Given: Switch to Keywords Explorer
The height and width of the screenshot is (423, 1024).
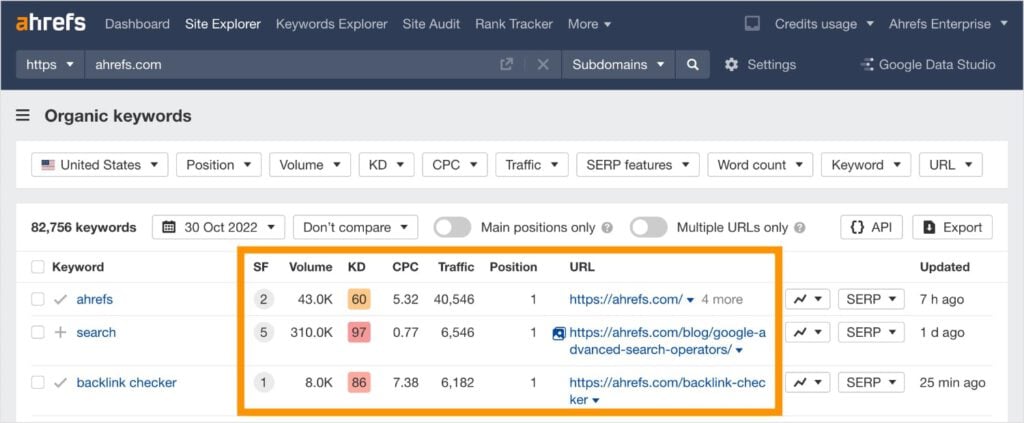Looking at the screenshot, I should (332, 24).
